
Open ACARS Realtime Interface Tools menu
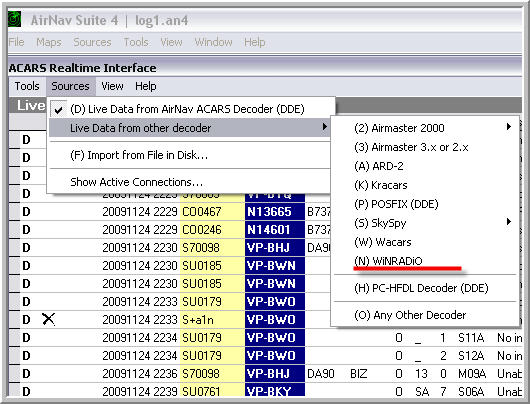point(27,86)
